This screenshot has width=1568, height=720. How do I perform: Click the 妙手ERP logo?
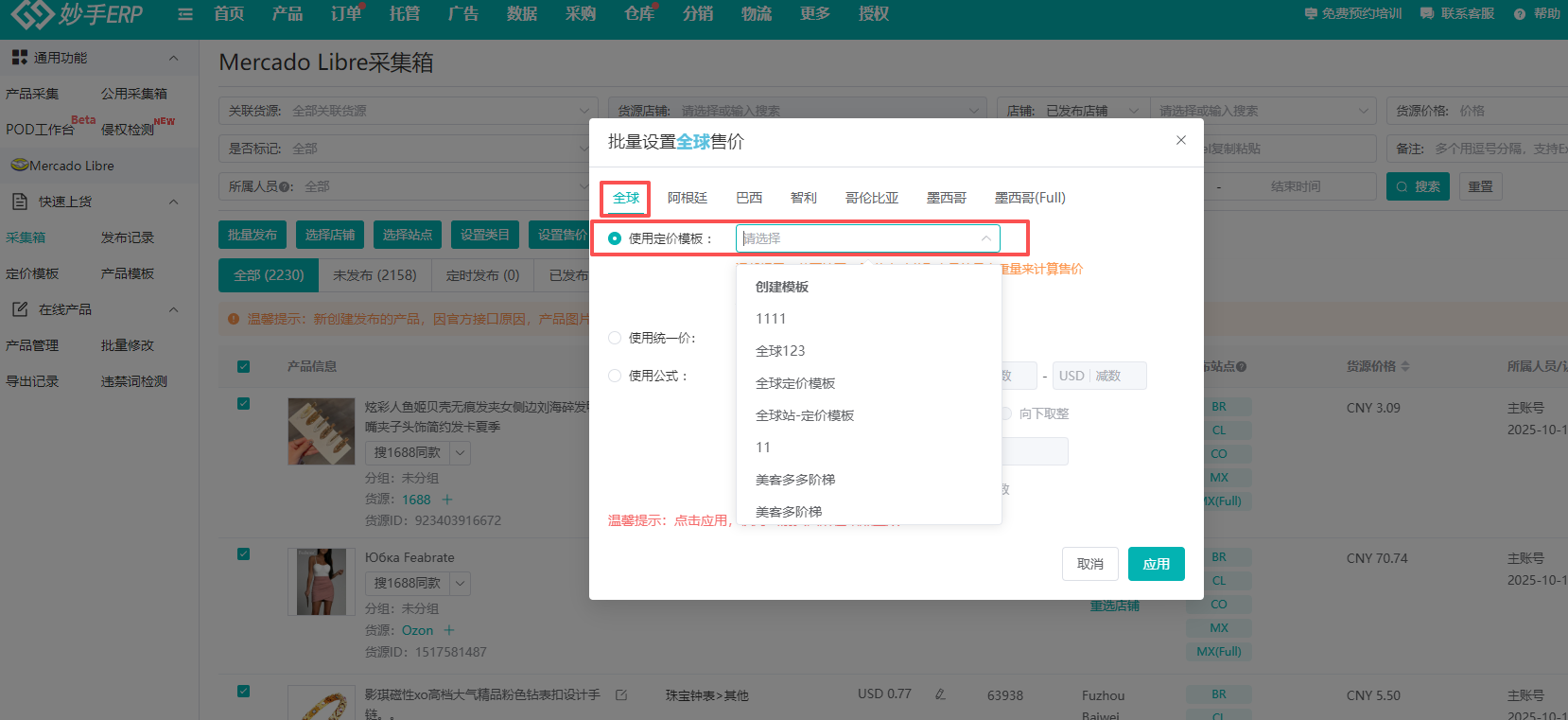coord(78,14)
